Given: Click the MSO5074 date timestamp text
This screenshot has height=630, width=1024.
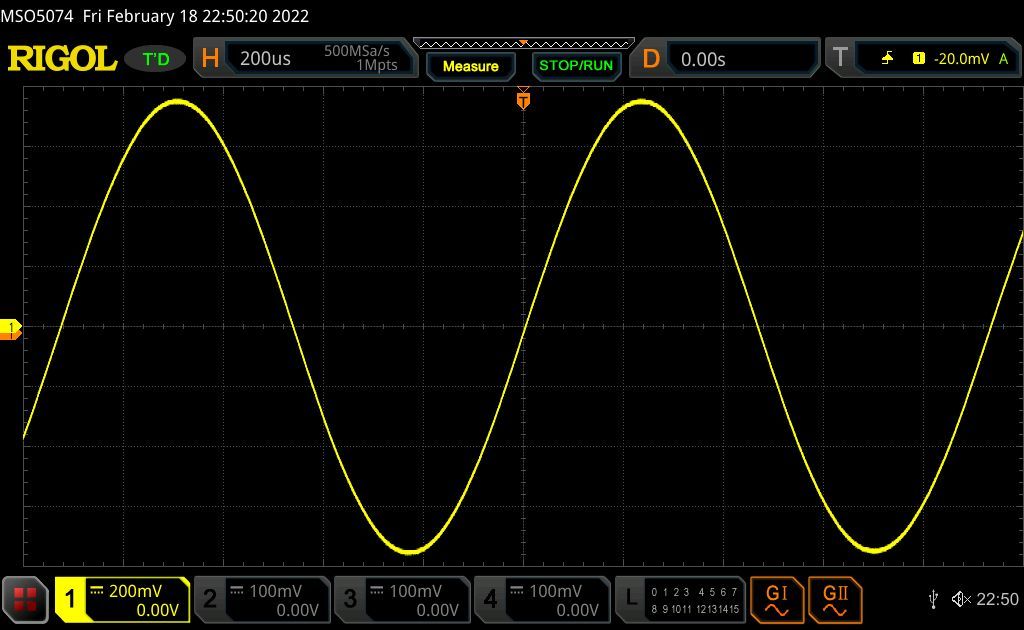Looking at the screenshot, I should click(155, 16).
